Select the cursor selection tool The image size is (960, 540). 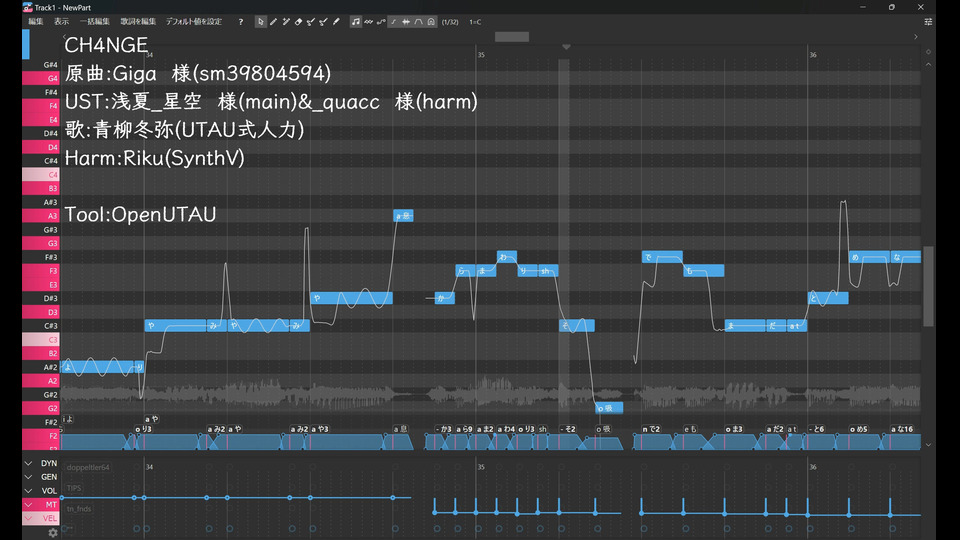coord(261,22)
